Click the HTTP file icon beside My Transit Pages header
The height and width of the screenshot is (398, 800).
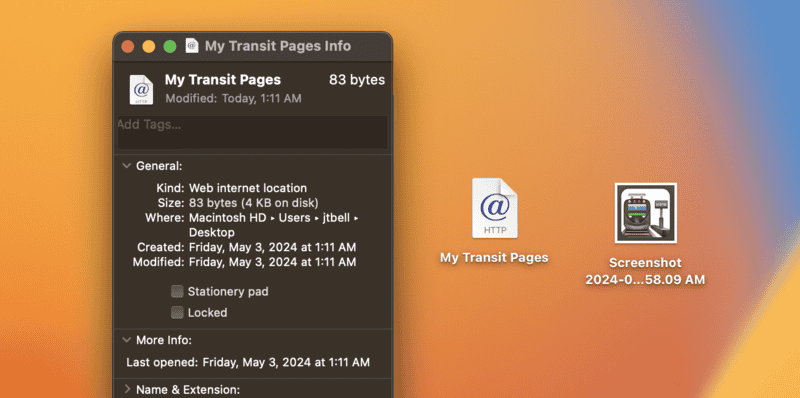141,89
